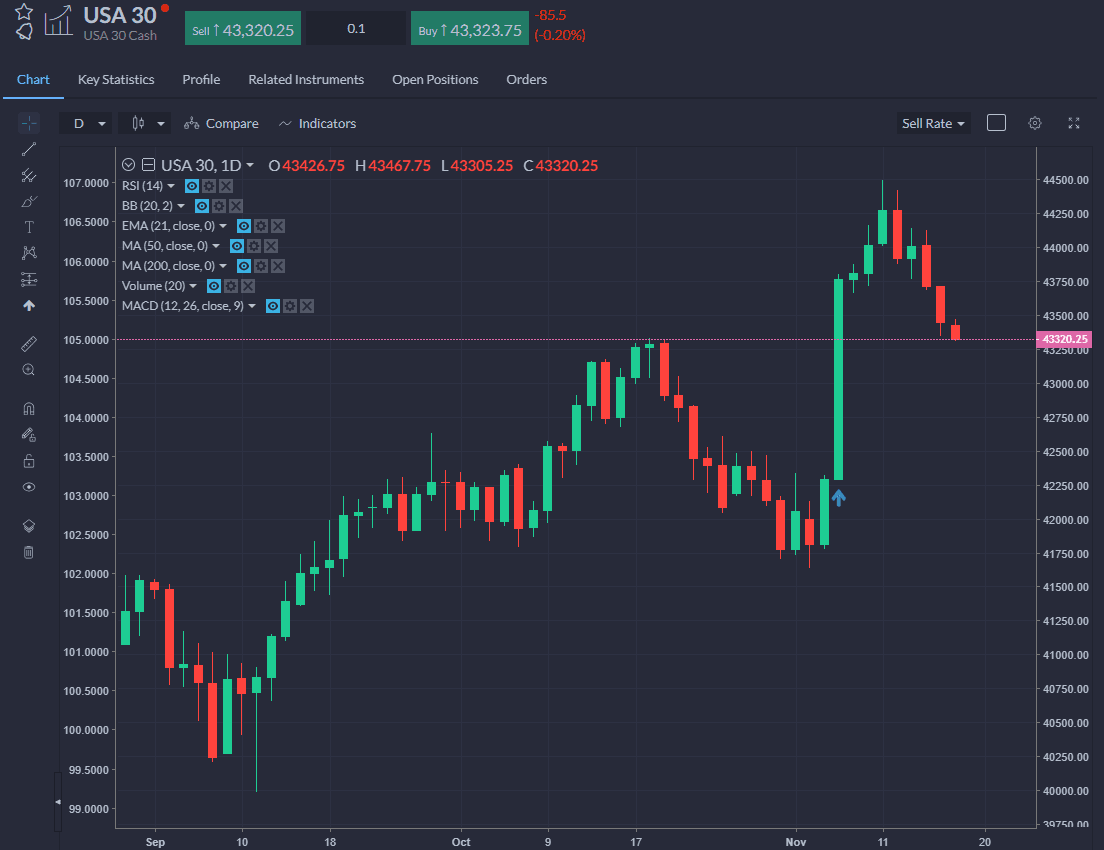This screenshot has height=850, width=1104.
Task: Select the crosshair cursor tool
Action: (x=29, y=123)
